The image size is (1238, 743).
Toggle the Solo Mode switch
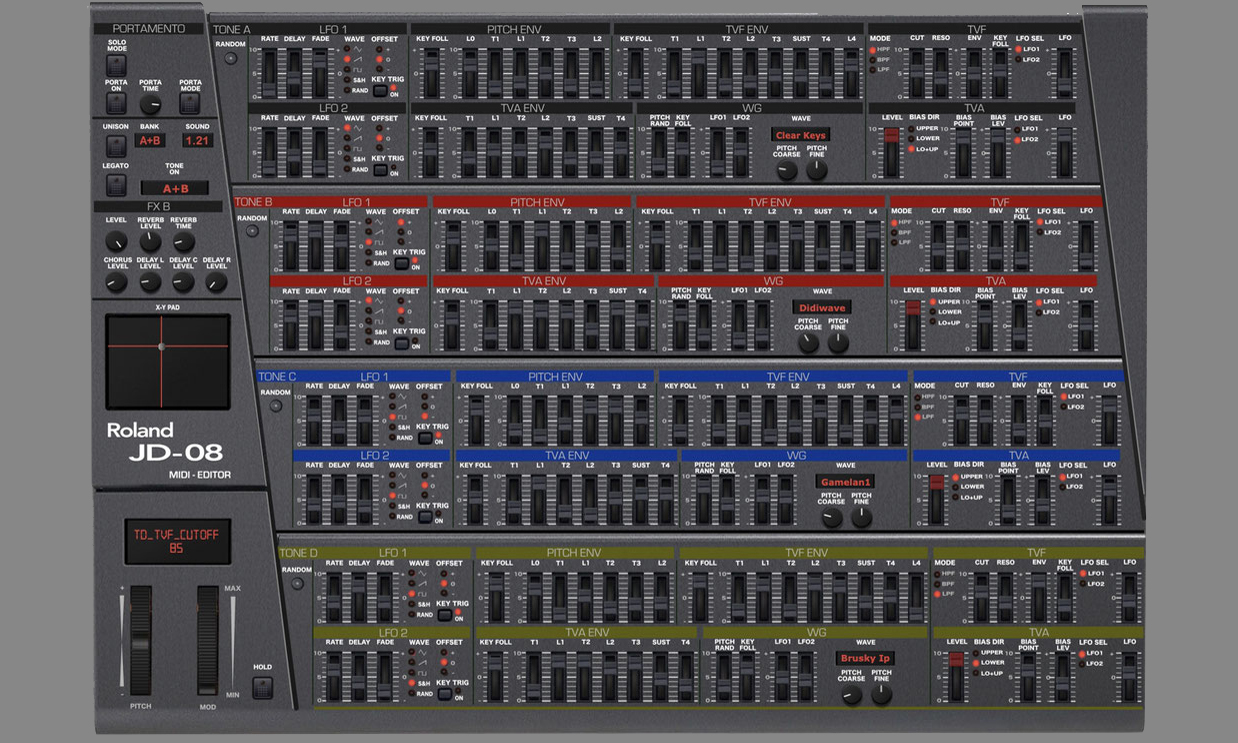click(117, 66)
